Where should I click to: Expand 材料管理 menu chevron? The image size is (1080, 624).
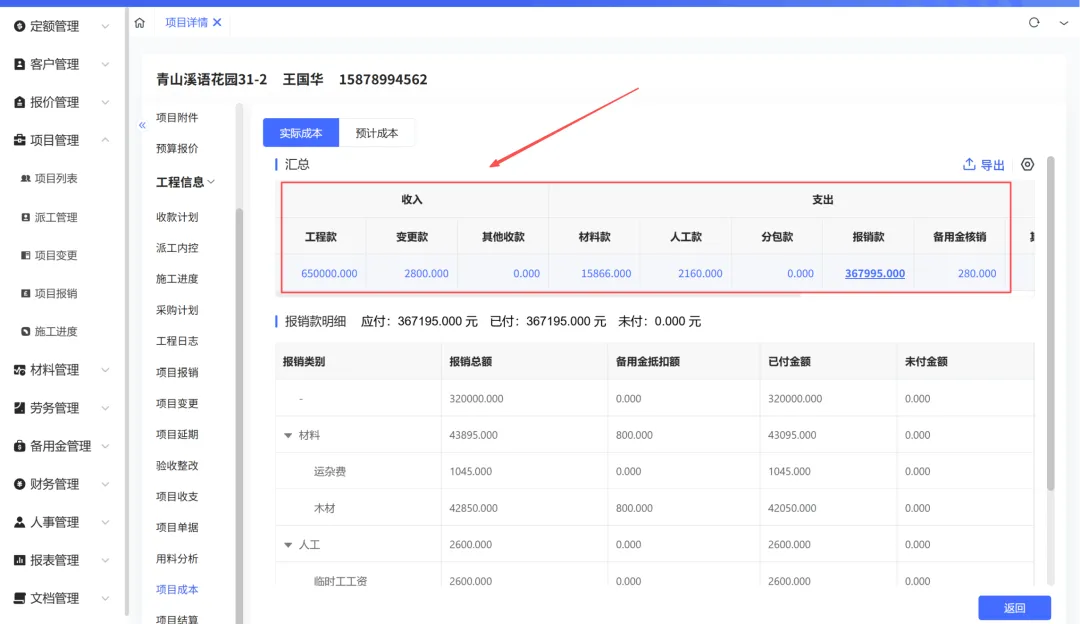[105, 370]
